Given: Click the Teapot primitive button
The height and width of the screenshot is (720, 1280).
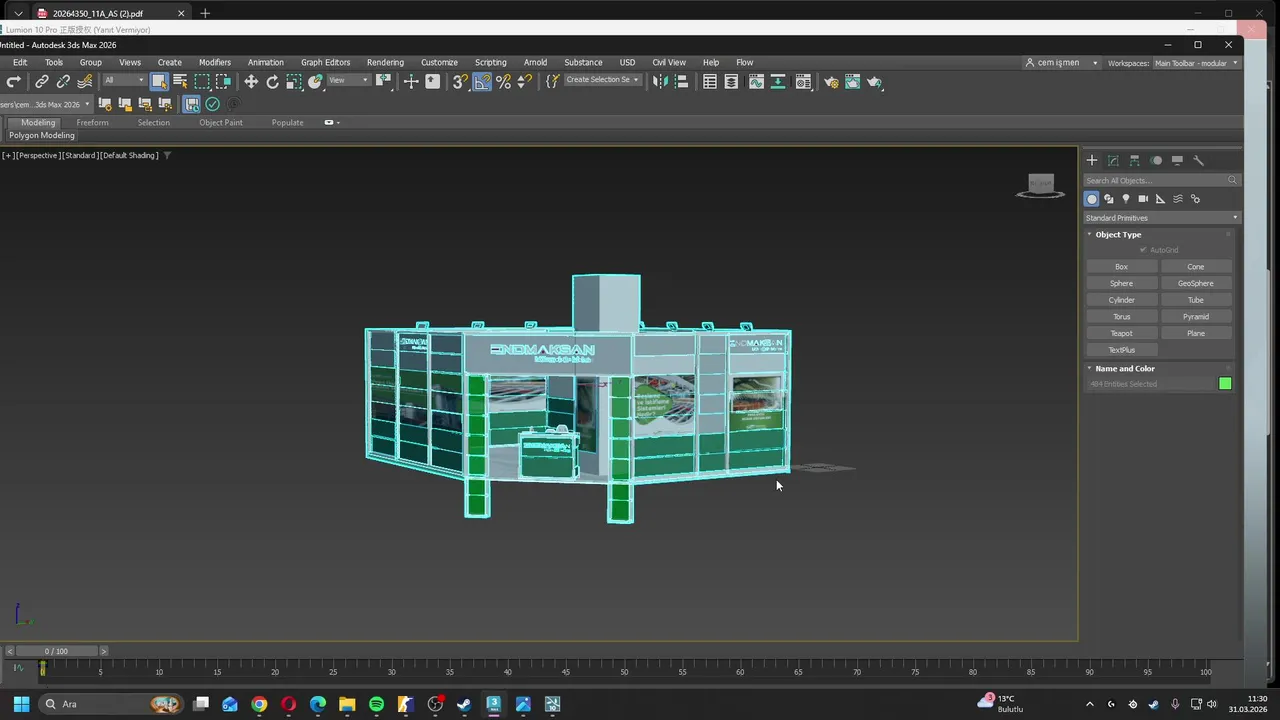Looking at the screenshot, I should pos(1121,333).
